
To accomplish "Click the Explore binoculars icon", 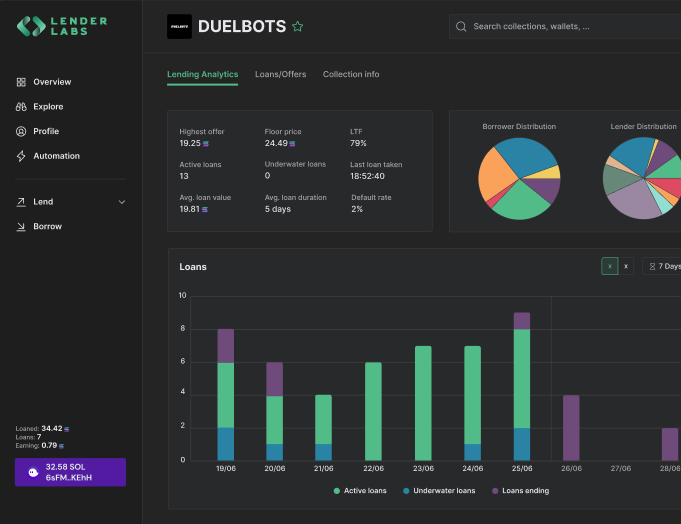I will click(22, 107).
